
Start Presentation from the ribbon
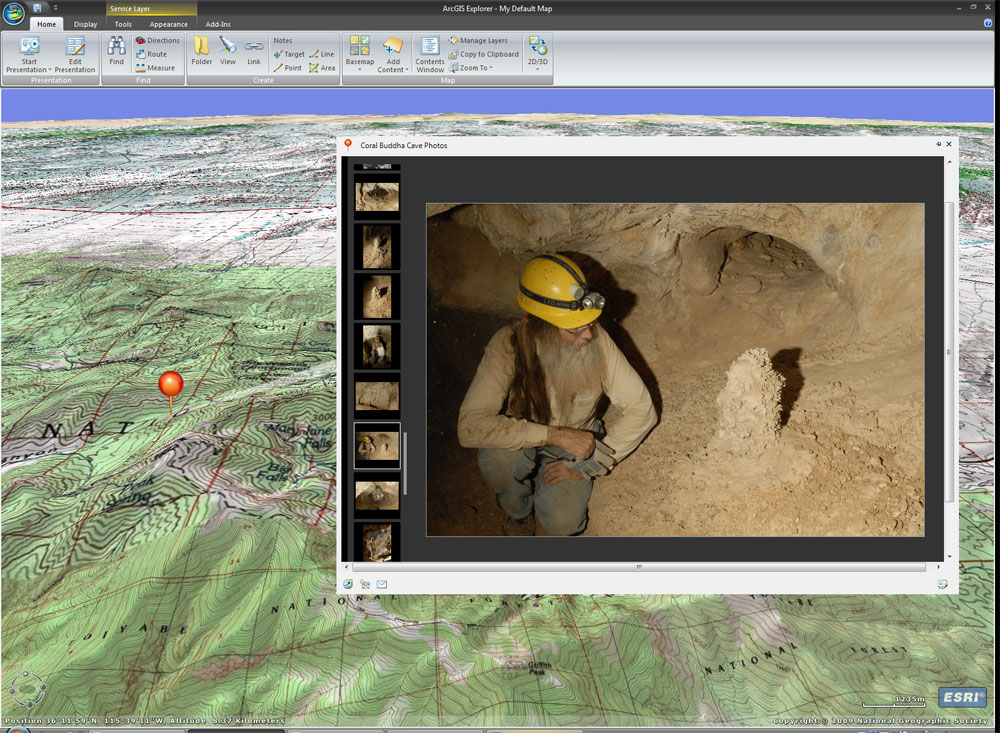click(x=29, y=54)
